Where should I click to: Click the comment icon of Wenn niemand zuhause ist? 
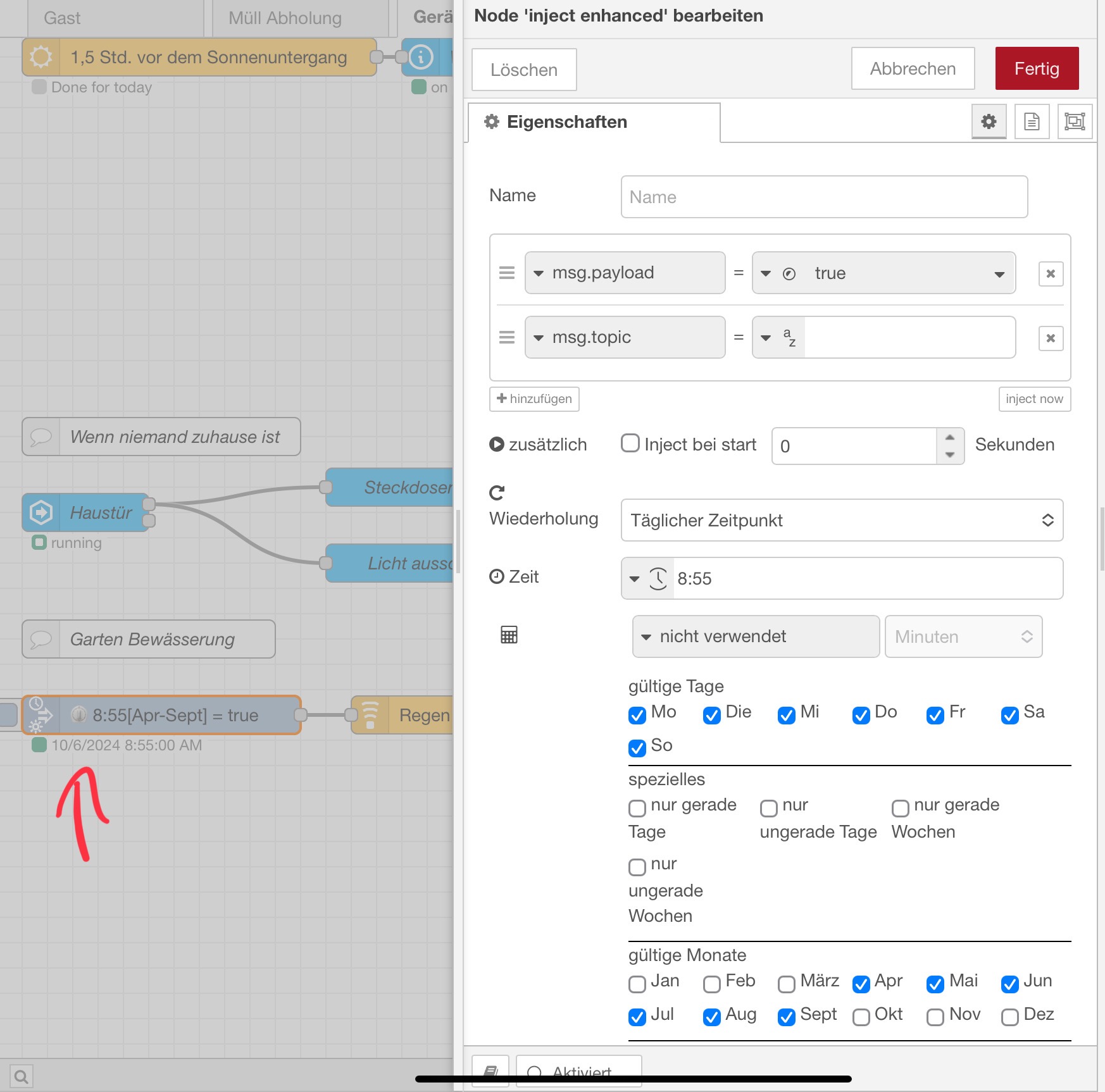tap(41, 437)
